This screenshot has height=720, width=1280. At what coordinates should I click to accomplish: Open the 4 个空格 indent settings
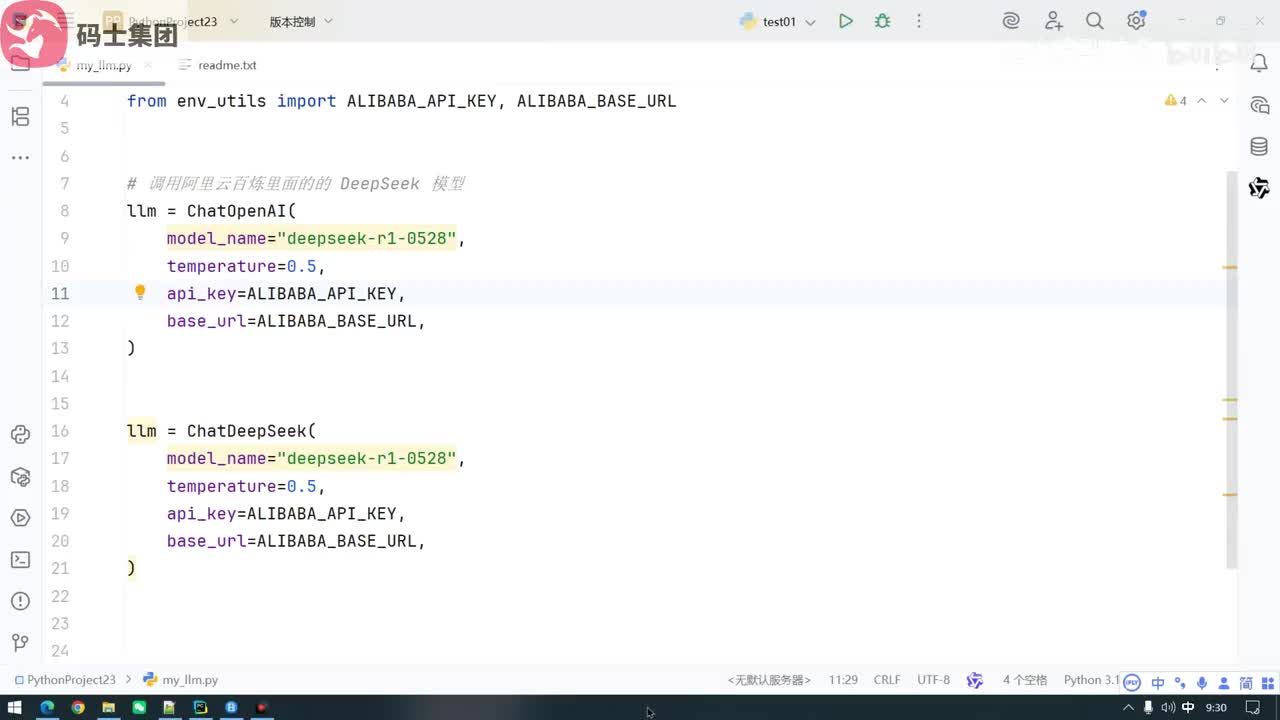(x=1025, y=680)
